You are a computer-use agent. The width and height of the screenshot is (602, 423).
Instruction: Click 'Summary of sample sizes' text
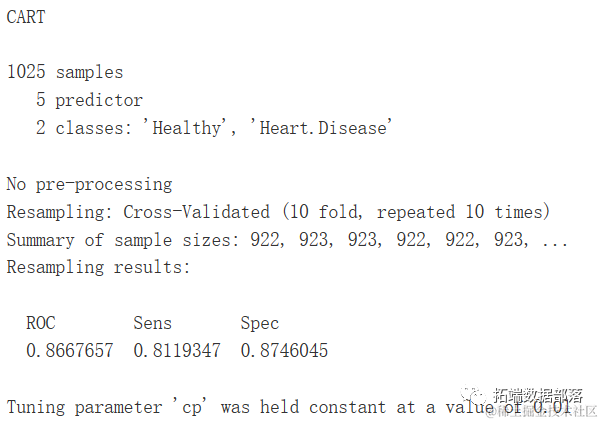(106, 240)
